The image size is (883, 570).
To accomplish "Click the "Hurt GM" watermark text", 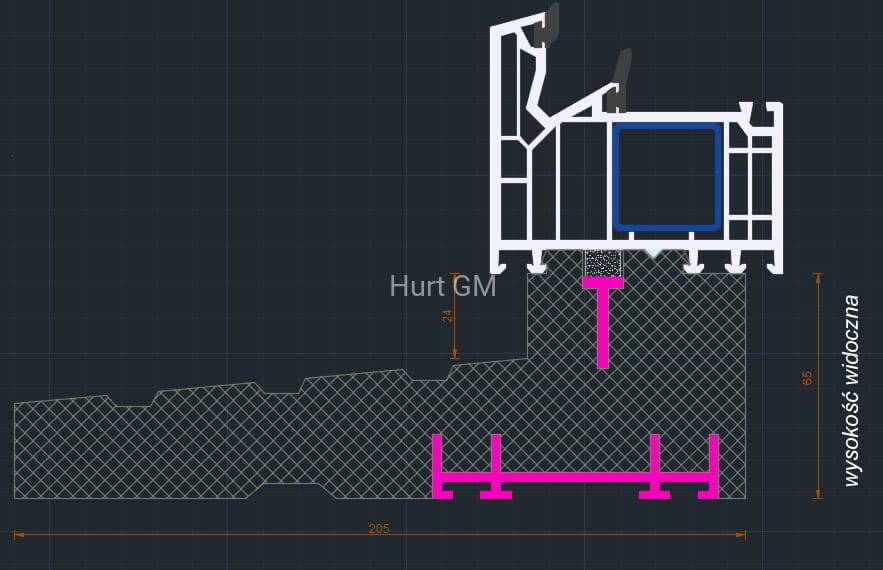I will pyautogui.click(x=443, y=286).
